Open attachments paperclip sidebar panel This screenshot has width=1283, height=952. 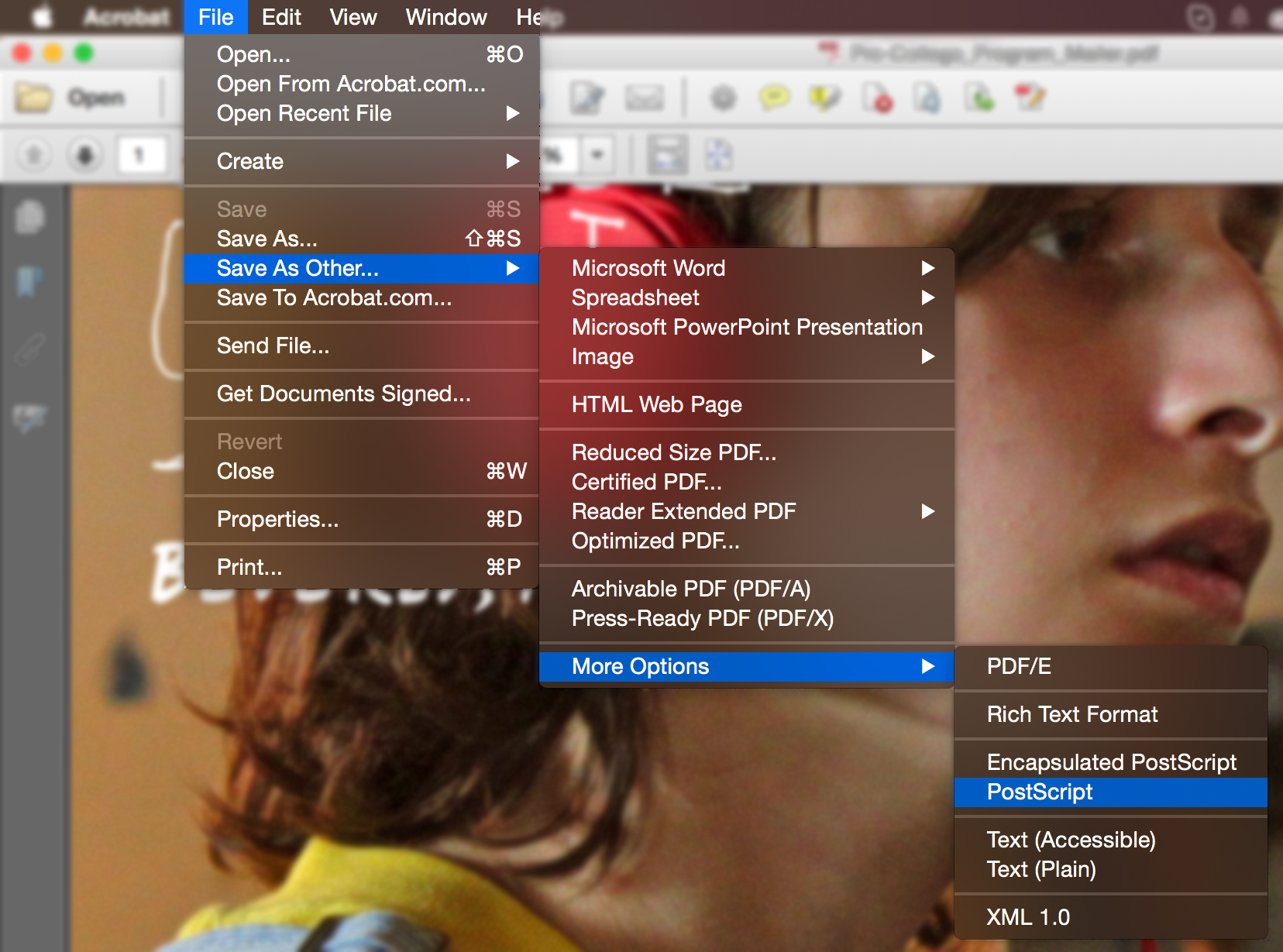[x=29, y=349]
